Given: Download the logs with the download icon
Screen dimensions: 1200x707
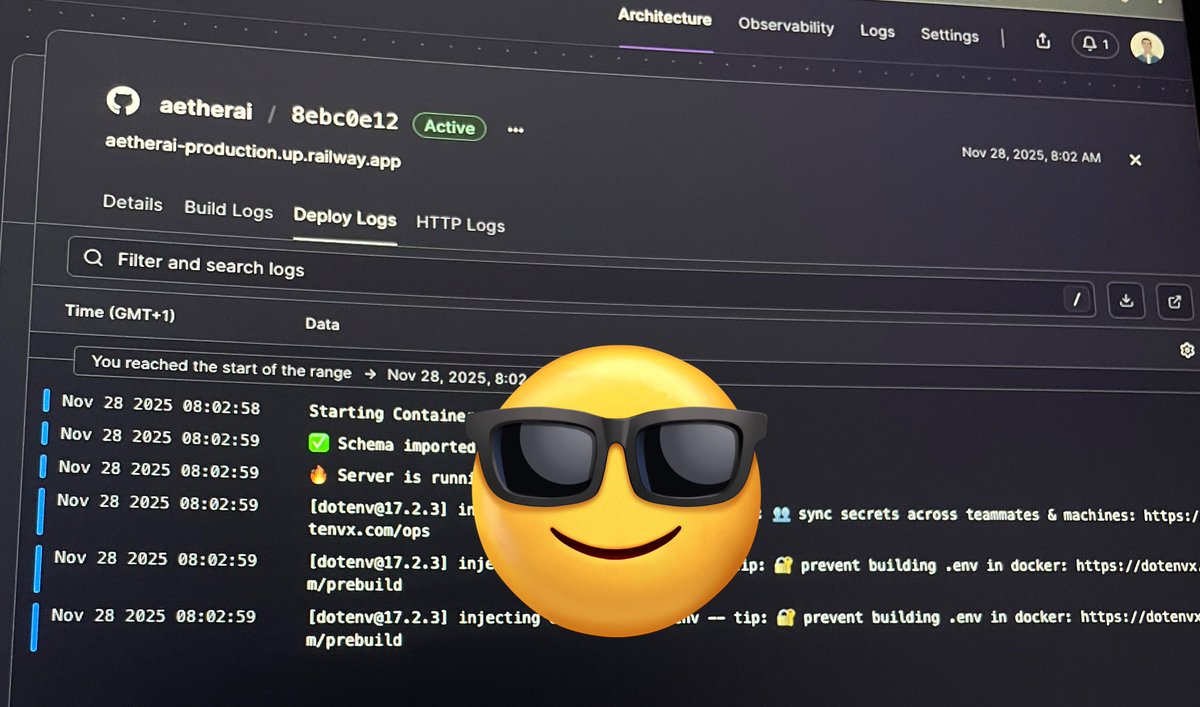Looking at the screenshot, I should tap(1127, 299).
